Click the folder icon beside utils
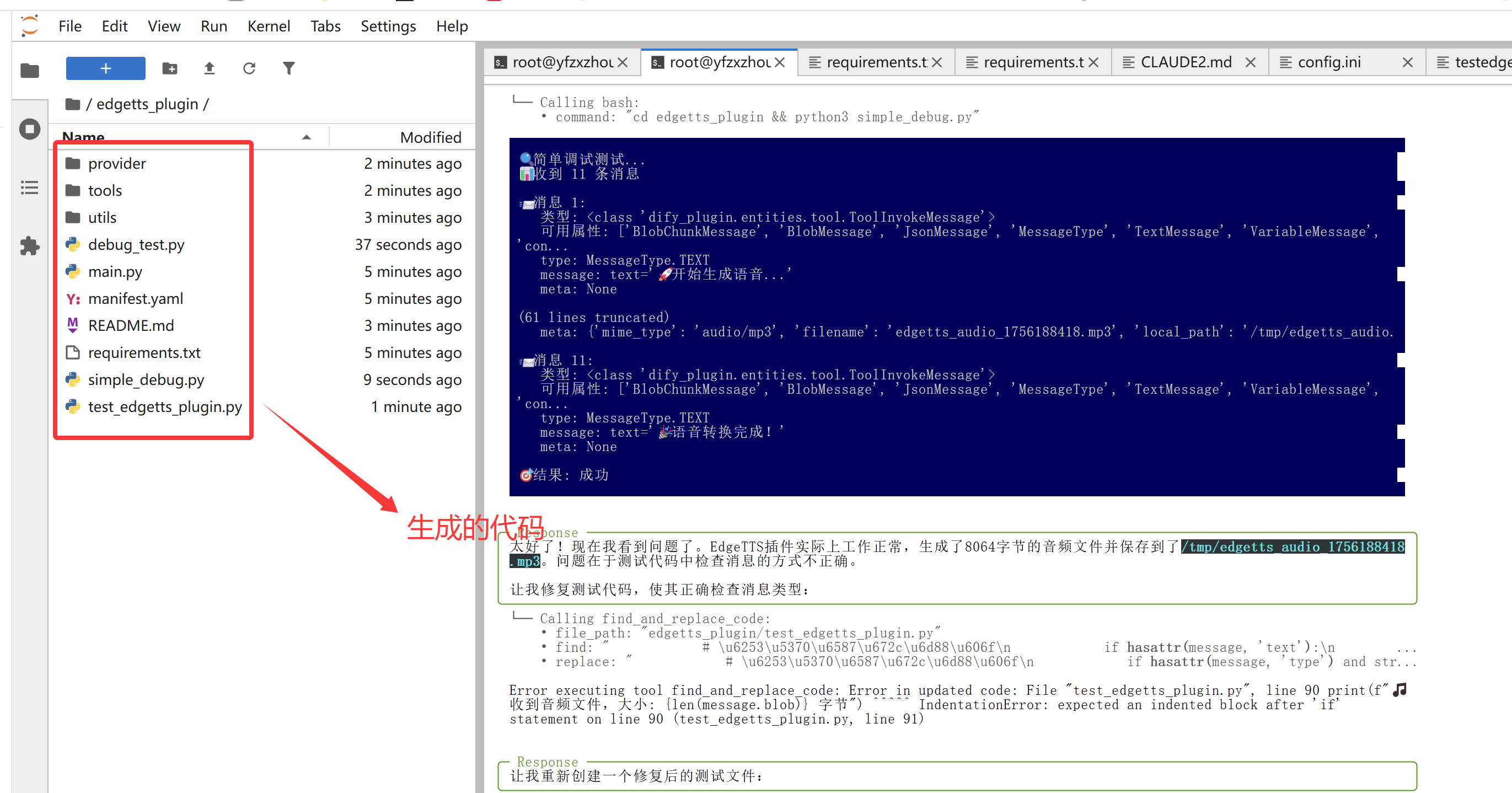Viewport: 1512px width, 793px height. click(73, 217)
